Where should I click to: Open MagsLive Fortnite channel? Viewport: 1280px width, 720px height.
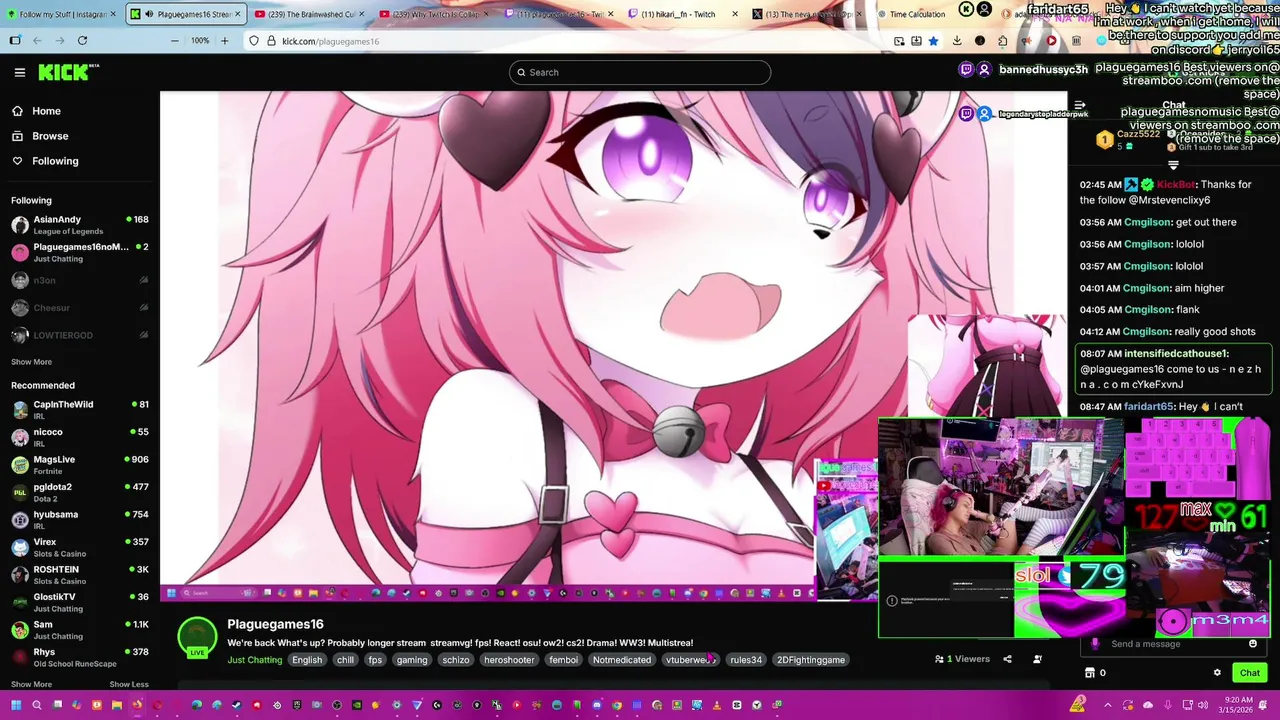80,465
